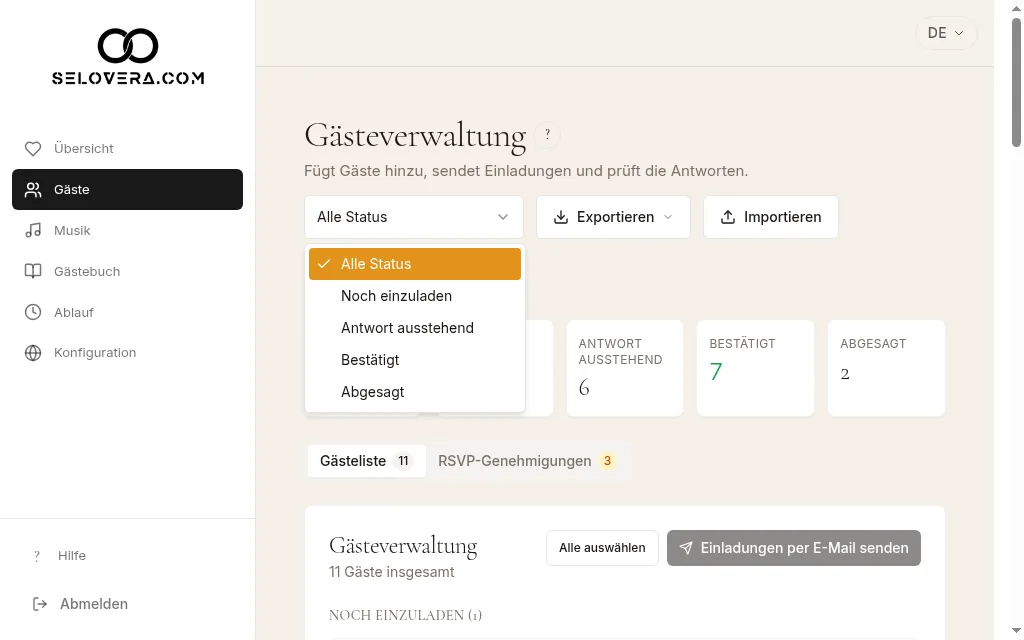Click the scrollbar down arrow
The image size is (1024, 640).
coord(1016,631)
